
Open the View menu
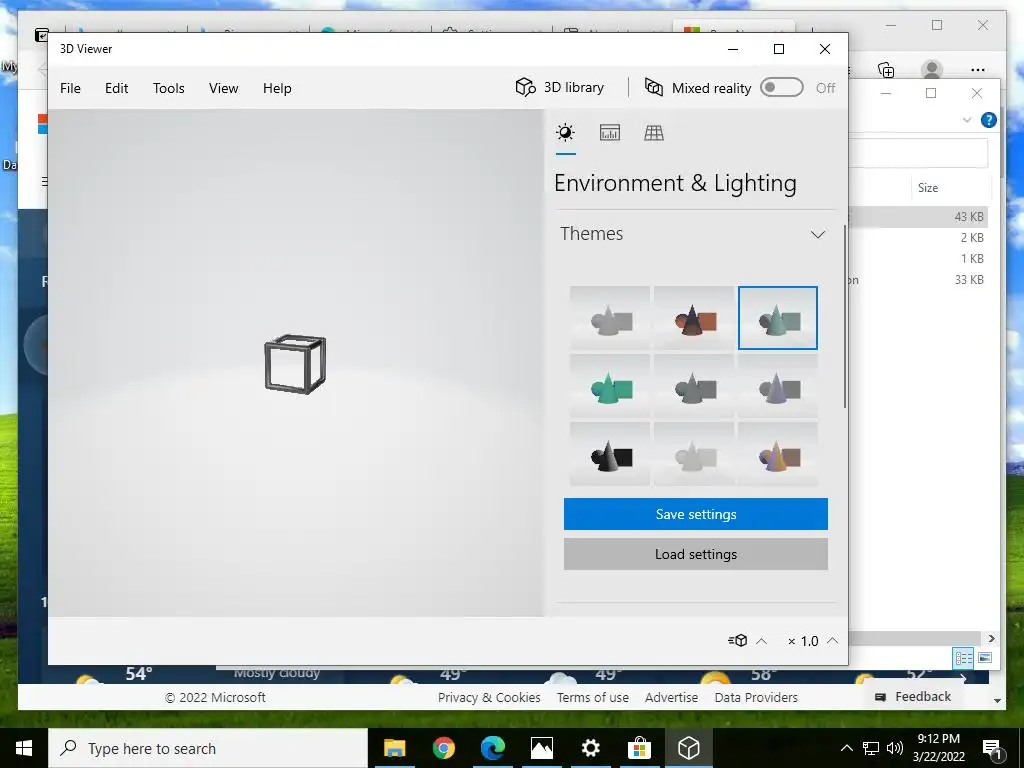pyautogui.click(x=223, y=88)
